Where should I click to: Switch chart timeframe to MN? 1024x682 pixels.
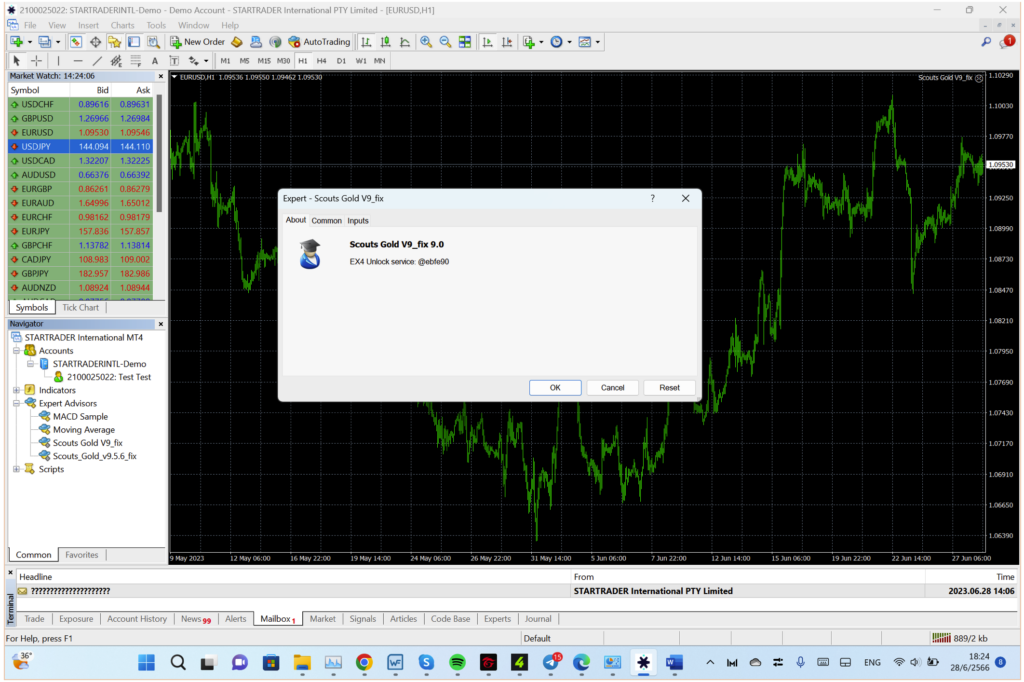click(x=379, y=61)
